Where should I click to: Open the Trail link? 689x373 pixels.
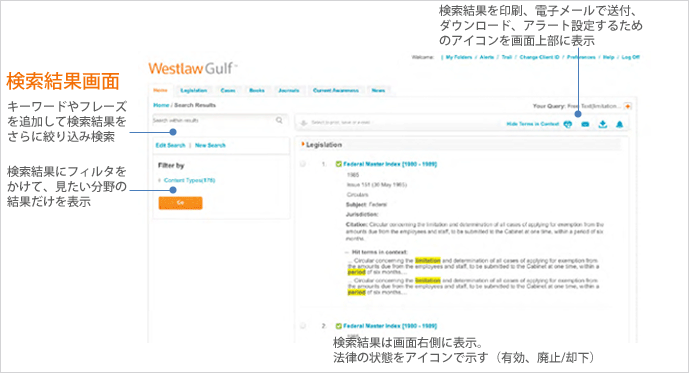tap(507, 57)
